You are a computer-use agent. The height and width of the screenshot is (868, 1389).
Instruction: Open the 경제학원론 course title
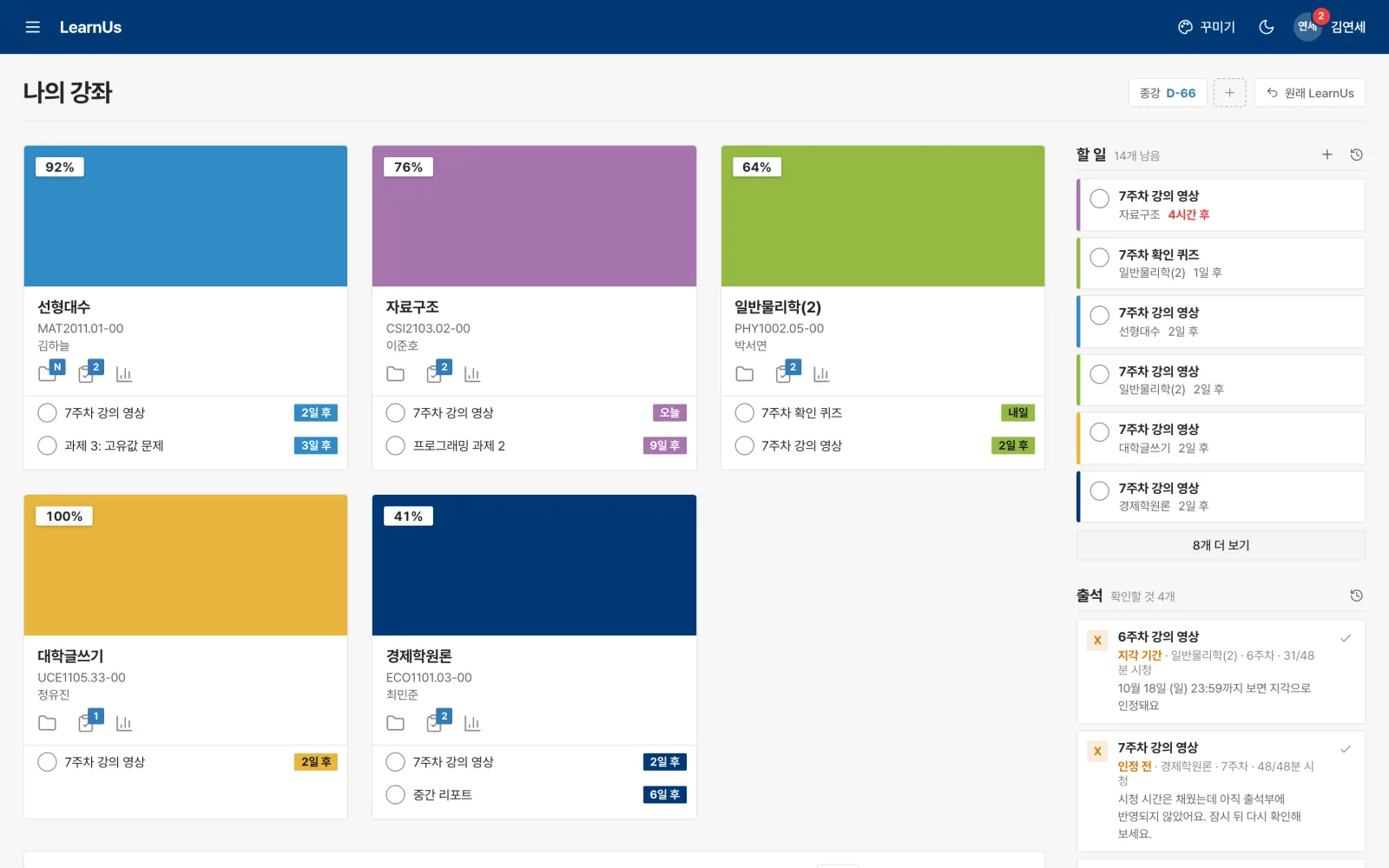419,656
